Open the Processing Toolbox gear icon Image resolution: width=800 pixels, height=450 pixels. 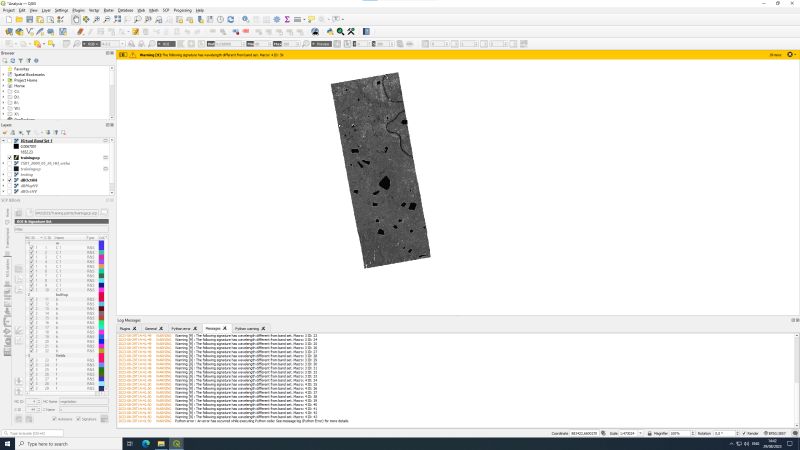(x=277, y=19)
